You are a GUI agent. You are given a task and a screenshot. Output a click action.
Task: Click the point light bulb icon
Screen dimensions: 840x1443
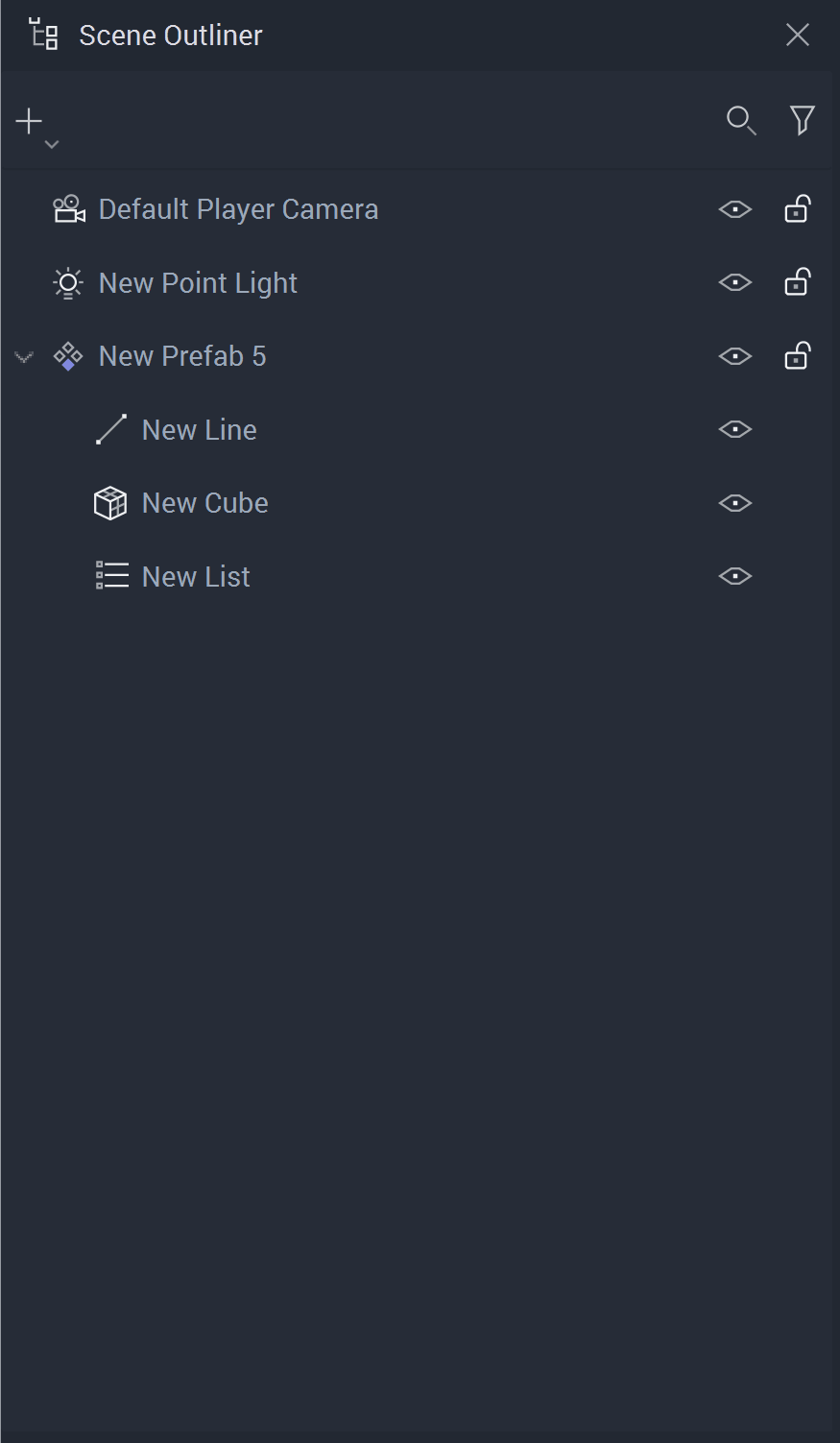[x=68, y=283]
